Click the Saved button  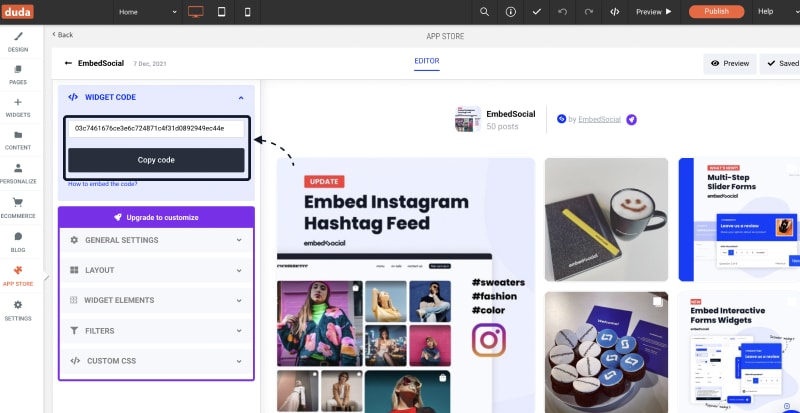(x=781, y=64)
